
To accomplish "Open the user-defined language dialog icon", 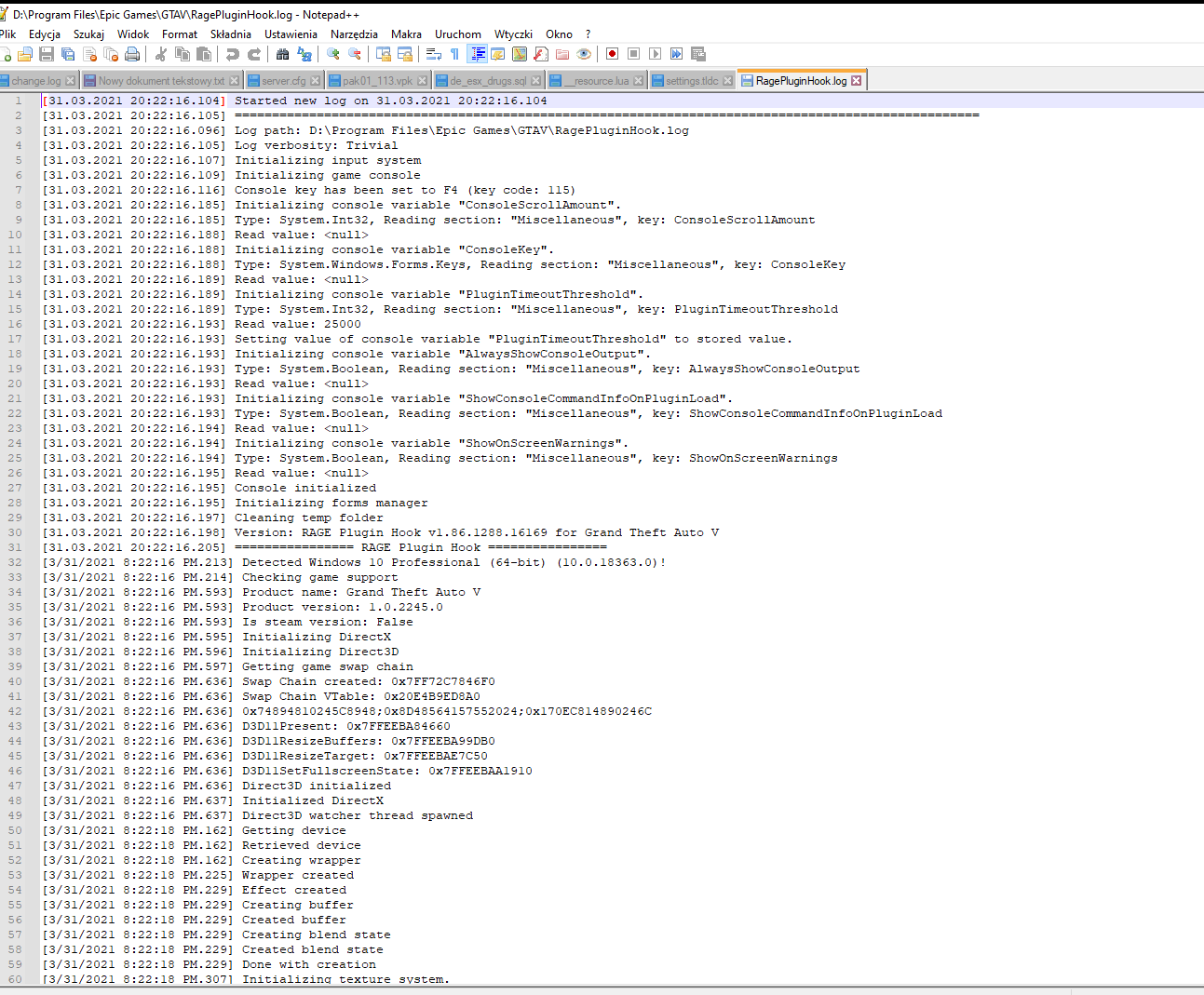I will [x=498, y=54].
